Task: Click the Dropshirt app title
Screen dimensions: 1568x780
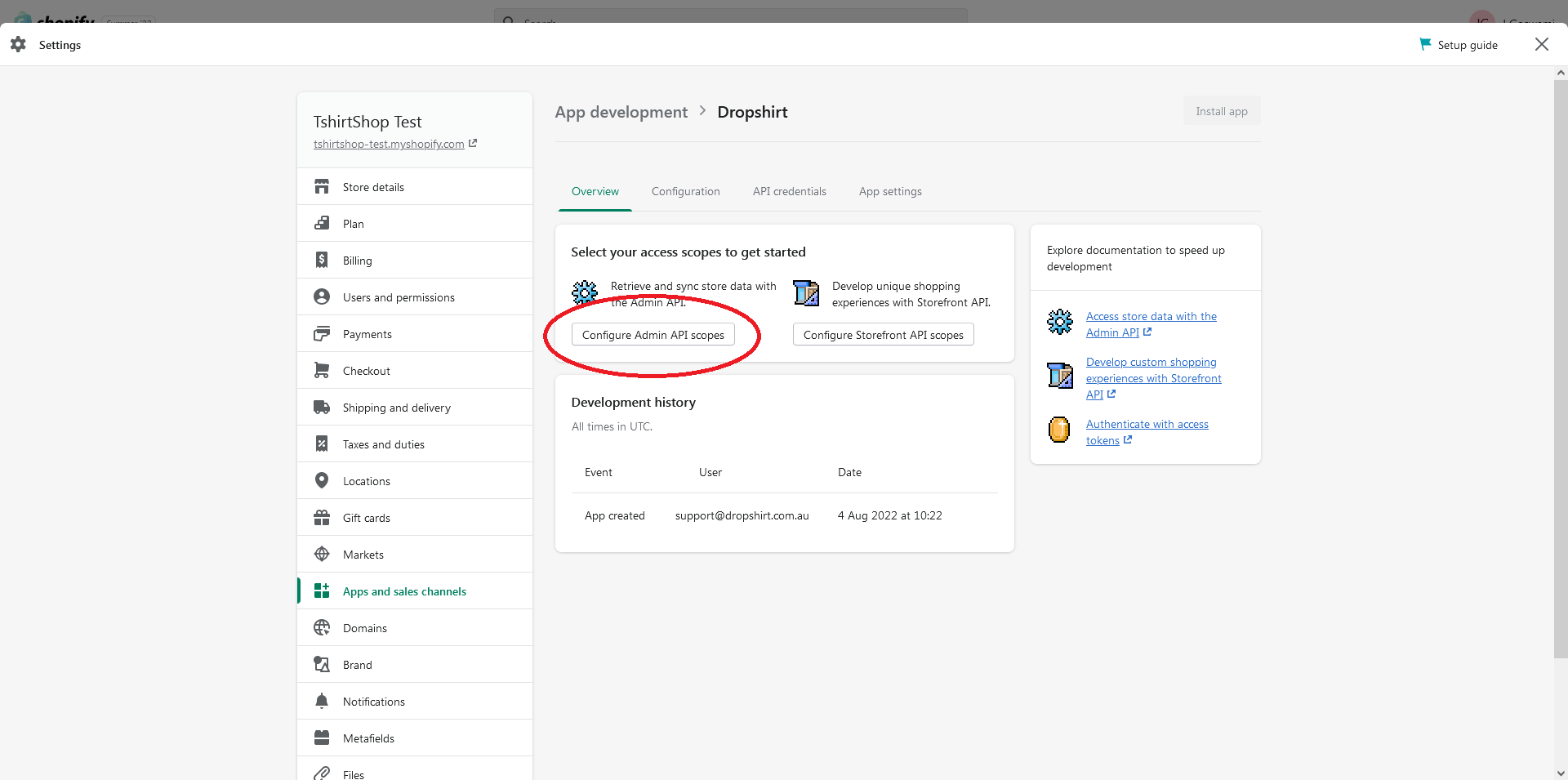Action: [x=753, y=112]
